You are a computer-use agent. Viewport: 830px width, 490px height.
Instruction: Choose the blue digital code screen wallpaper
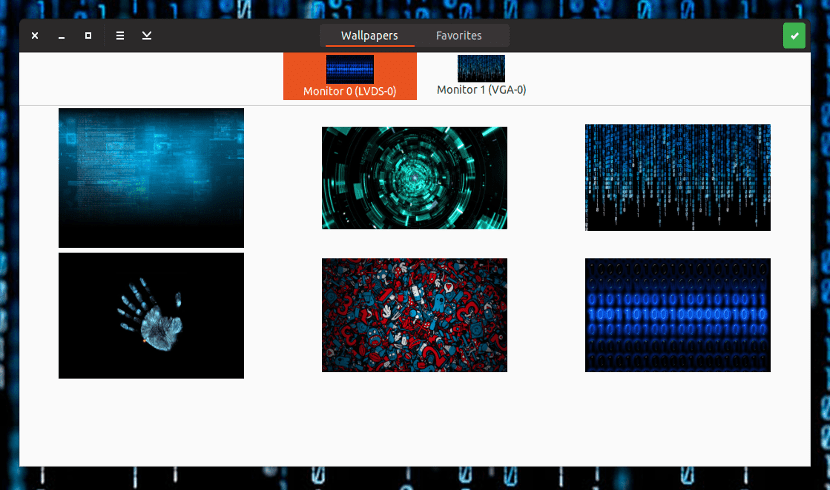(x=151, y=178)
